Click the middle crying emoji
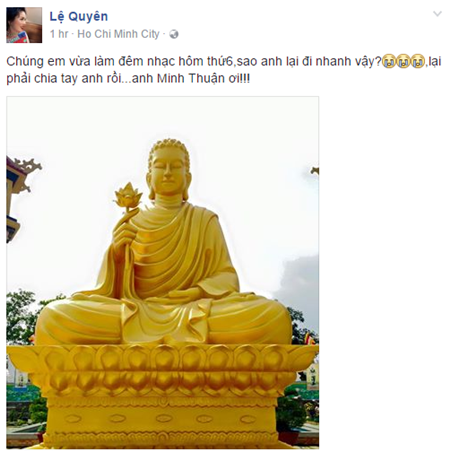This screenshot has width=450, height=460. 403,61
